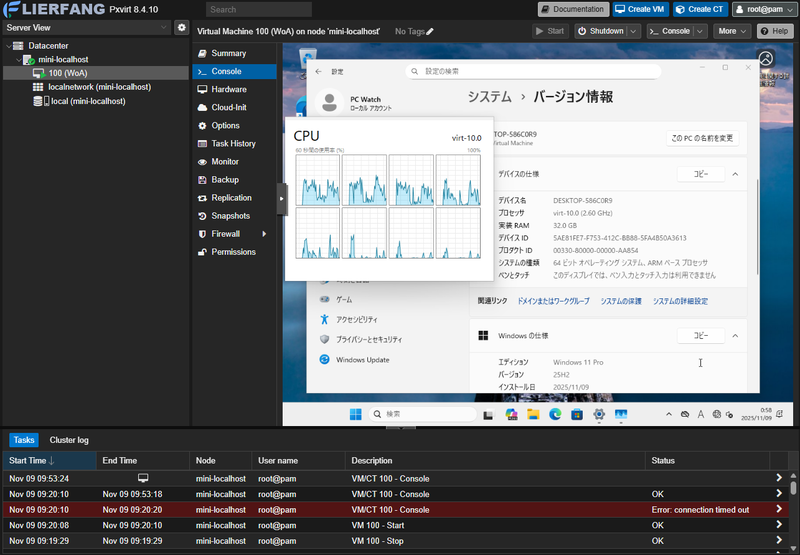Select the 100 (WoA) tree item
Viewport: 800px width, 555px height.
(x=95, y=73)
